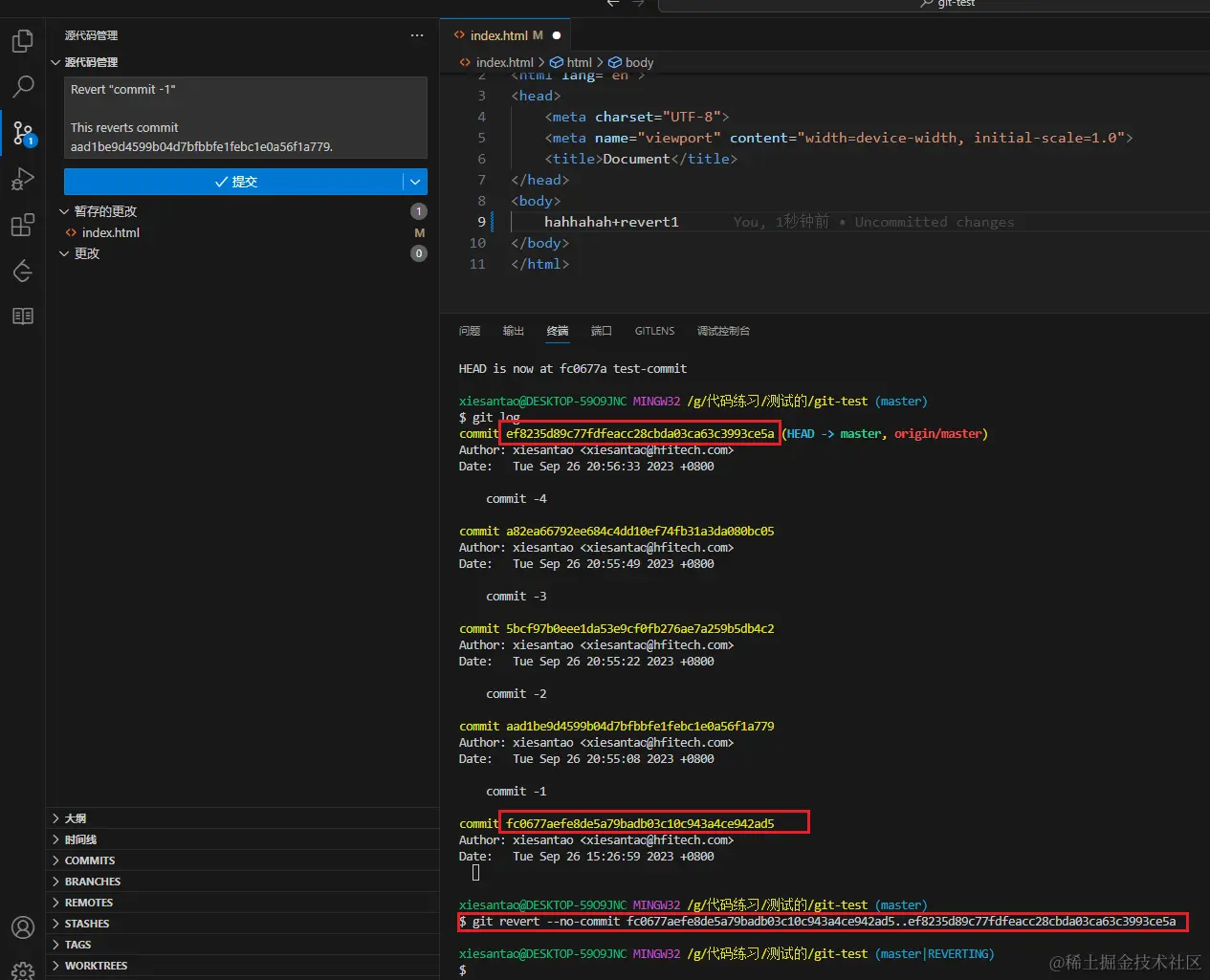Open the commit button dropdown arrow
1210x980 pixels.
[415, 182]
